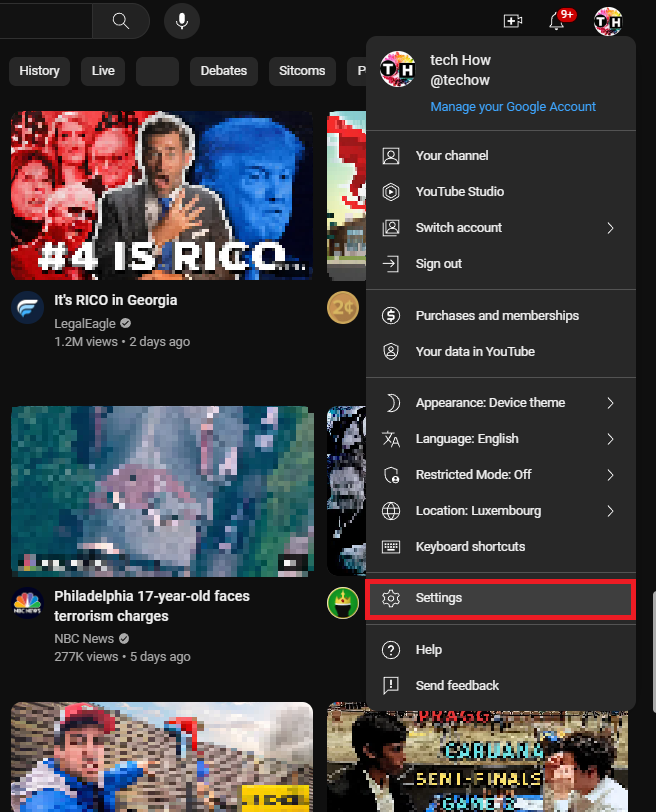
Task: Start voice search with microphone
Action: (182, 21)
